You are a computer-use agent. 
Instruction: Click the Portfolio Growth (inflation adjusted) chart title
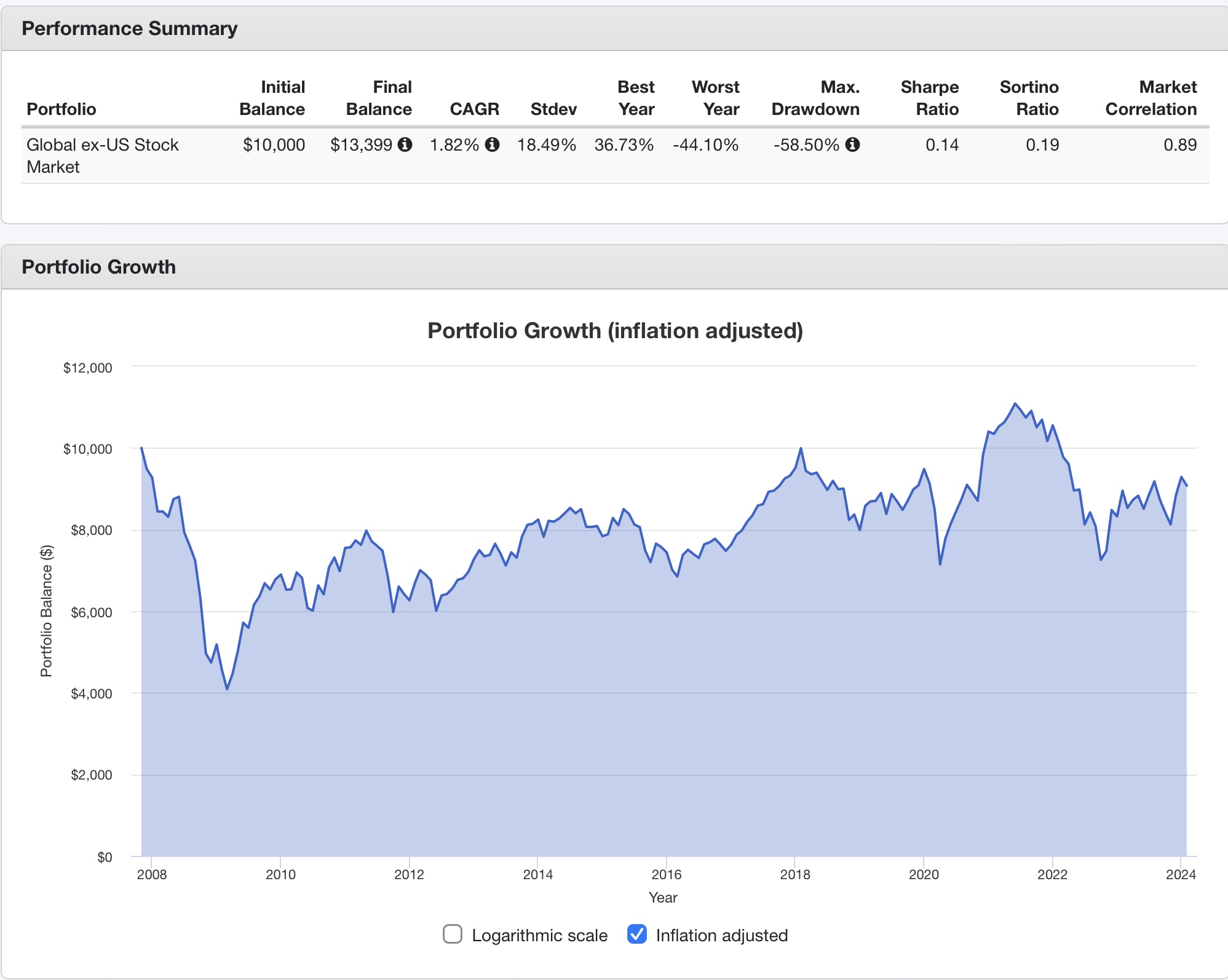click(615, 331)
